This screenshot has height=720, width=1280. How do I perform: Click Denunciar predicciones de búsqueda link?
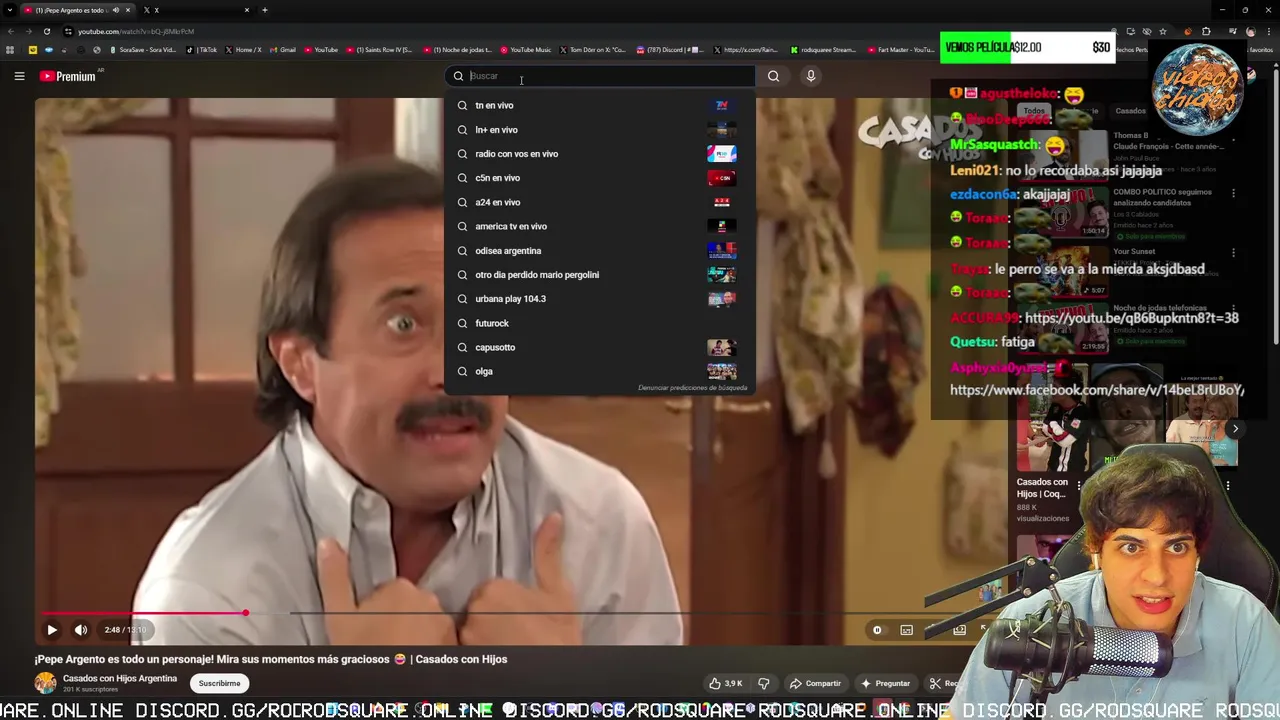tap(692, 388)
